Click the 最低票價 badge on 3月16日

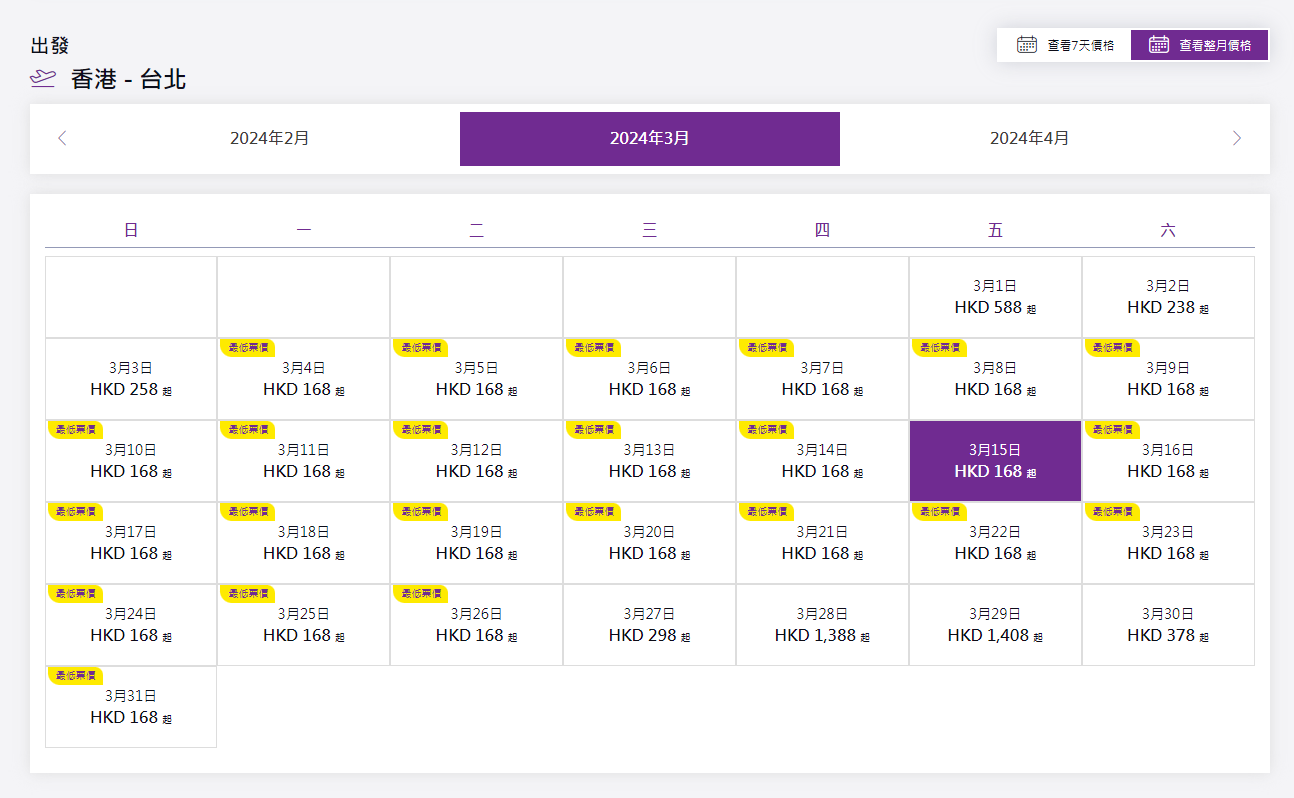(x=1112, y=430)
